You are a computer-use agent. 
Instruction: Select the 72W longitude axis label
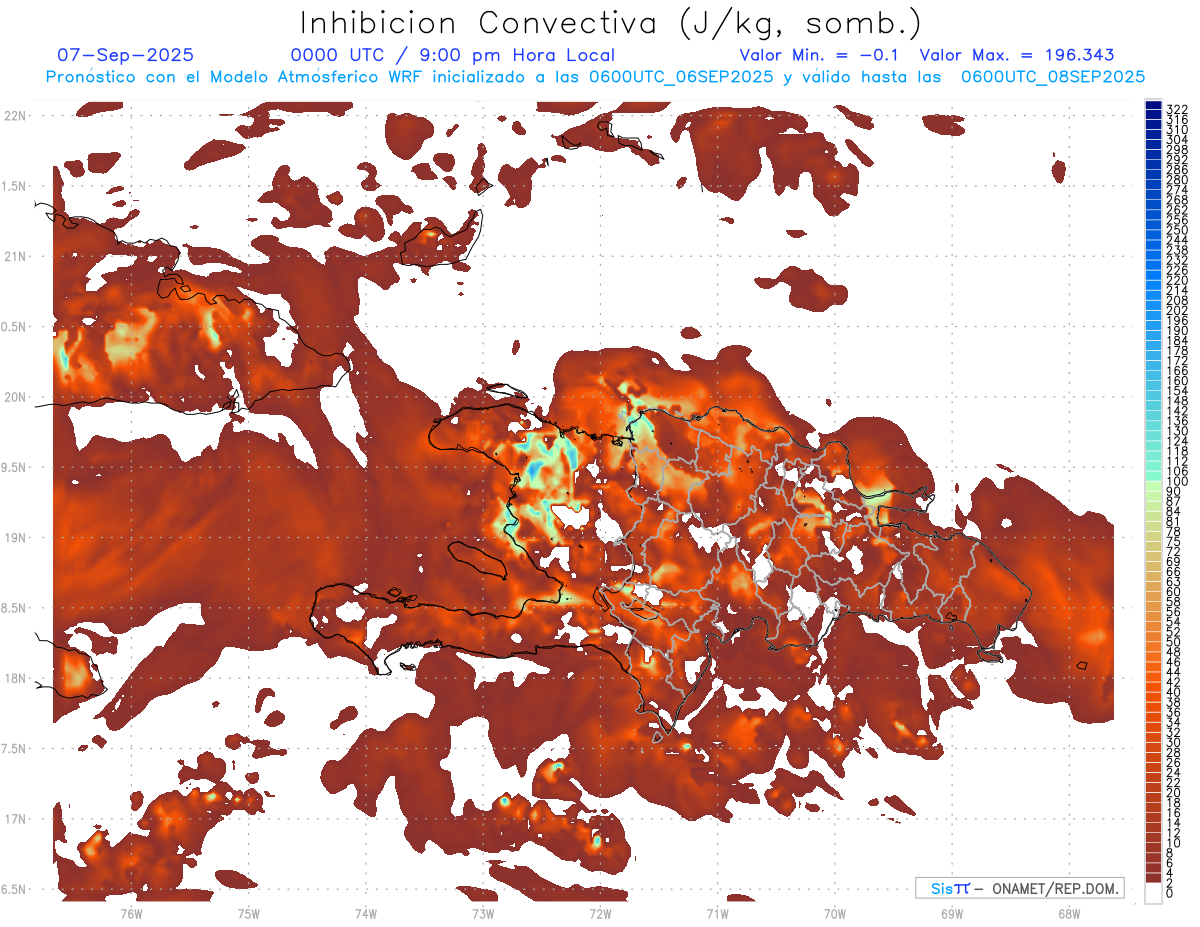click(x=600, y=912)
